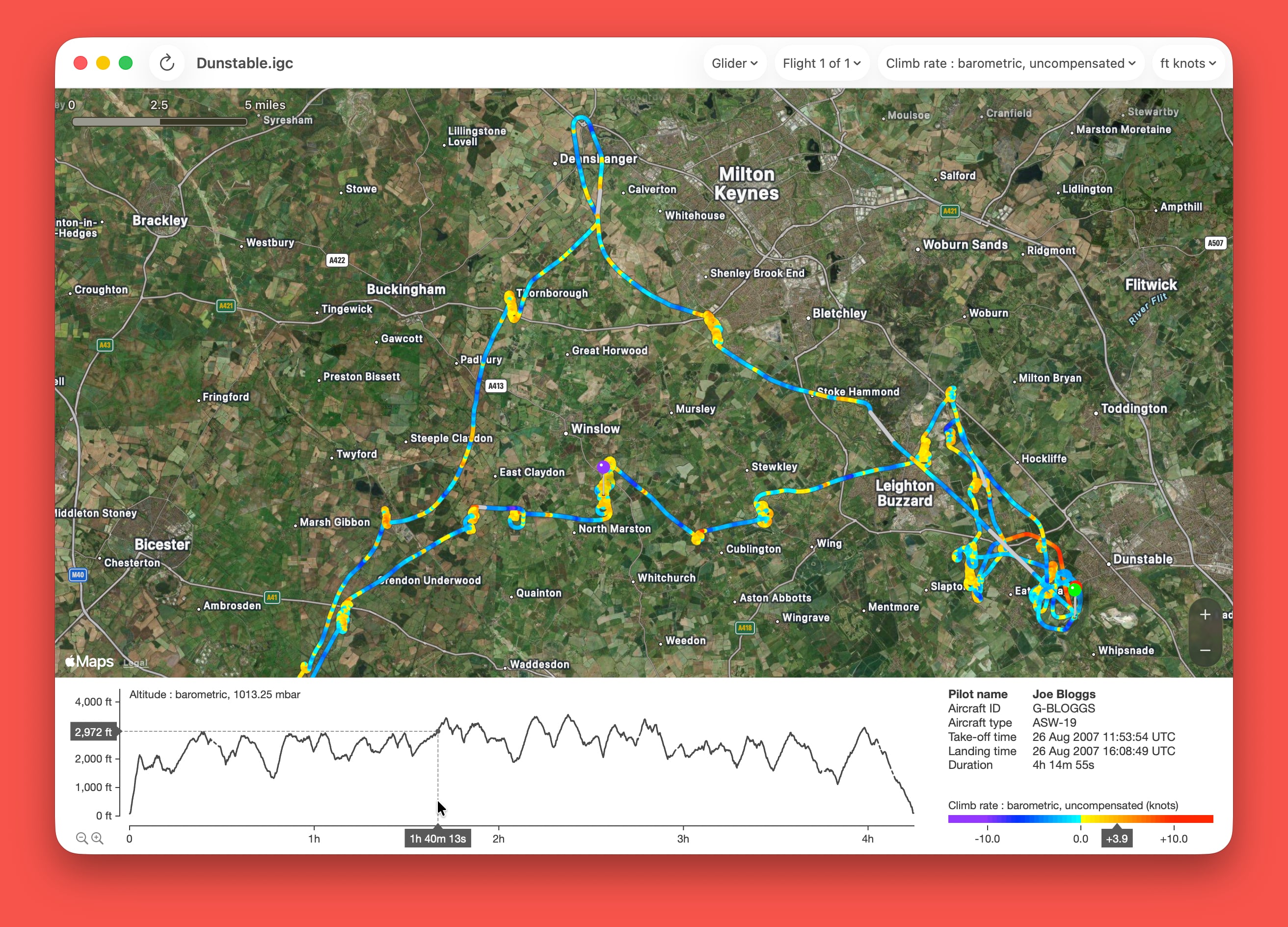
Task: Open the ft knots units menu
Action: 1187,63
